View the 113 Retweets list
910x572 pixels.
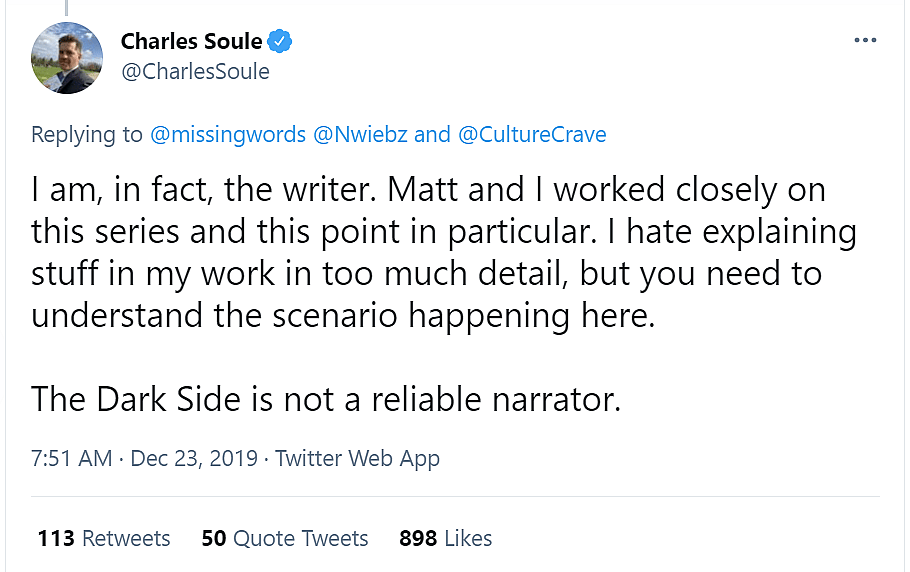[x=104, y=538]
